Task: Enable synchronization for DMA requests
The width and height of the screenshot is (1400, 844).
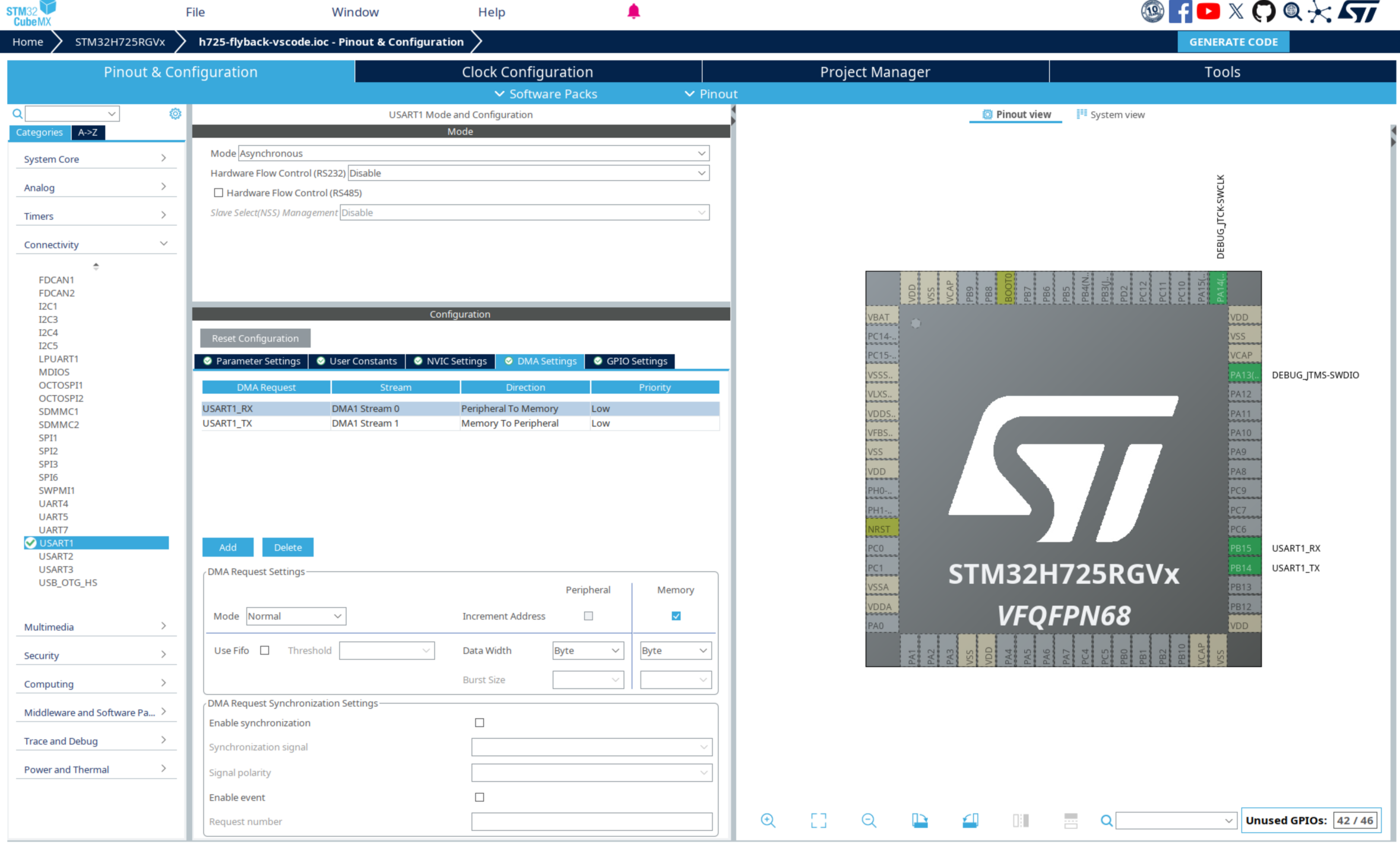Action: pyautogui.click(x=479, y=722)
